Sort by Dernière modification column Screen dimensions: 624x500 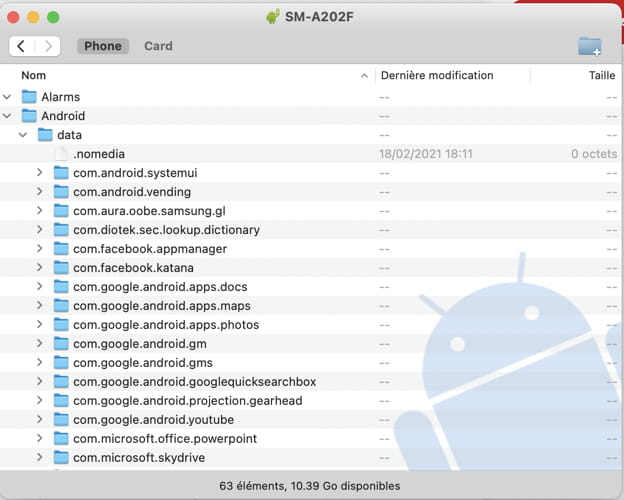[437, 75]
